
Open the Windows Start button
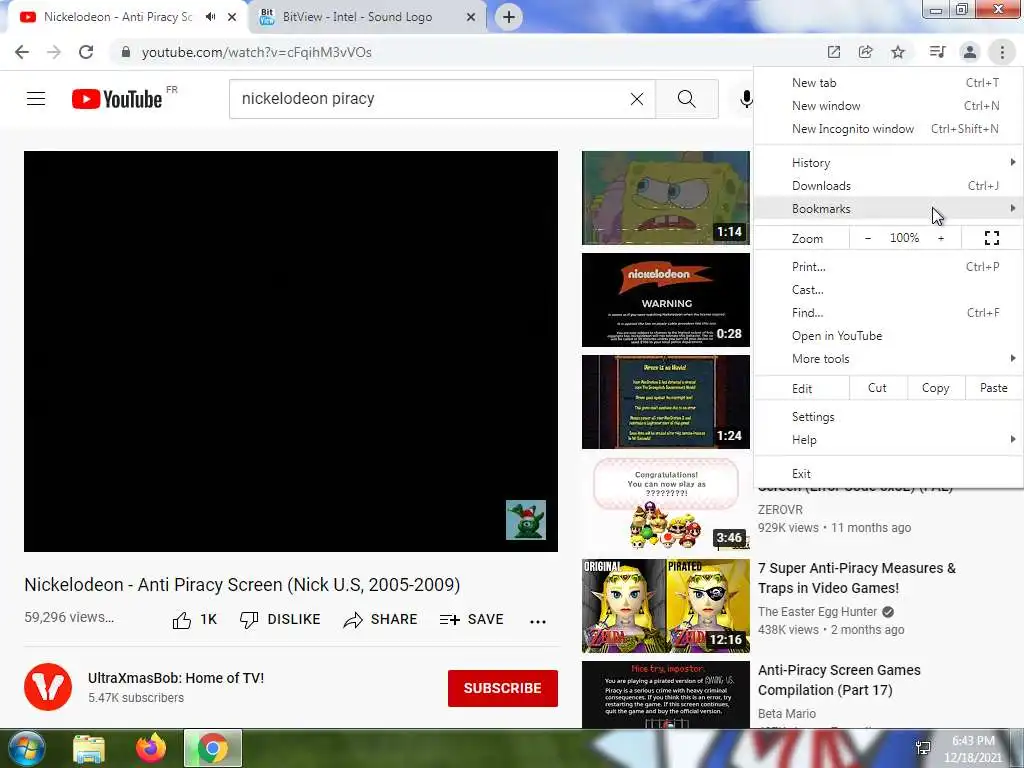(26, 748)
